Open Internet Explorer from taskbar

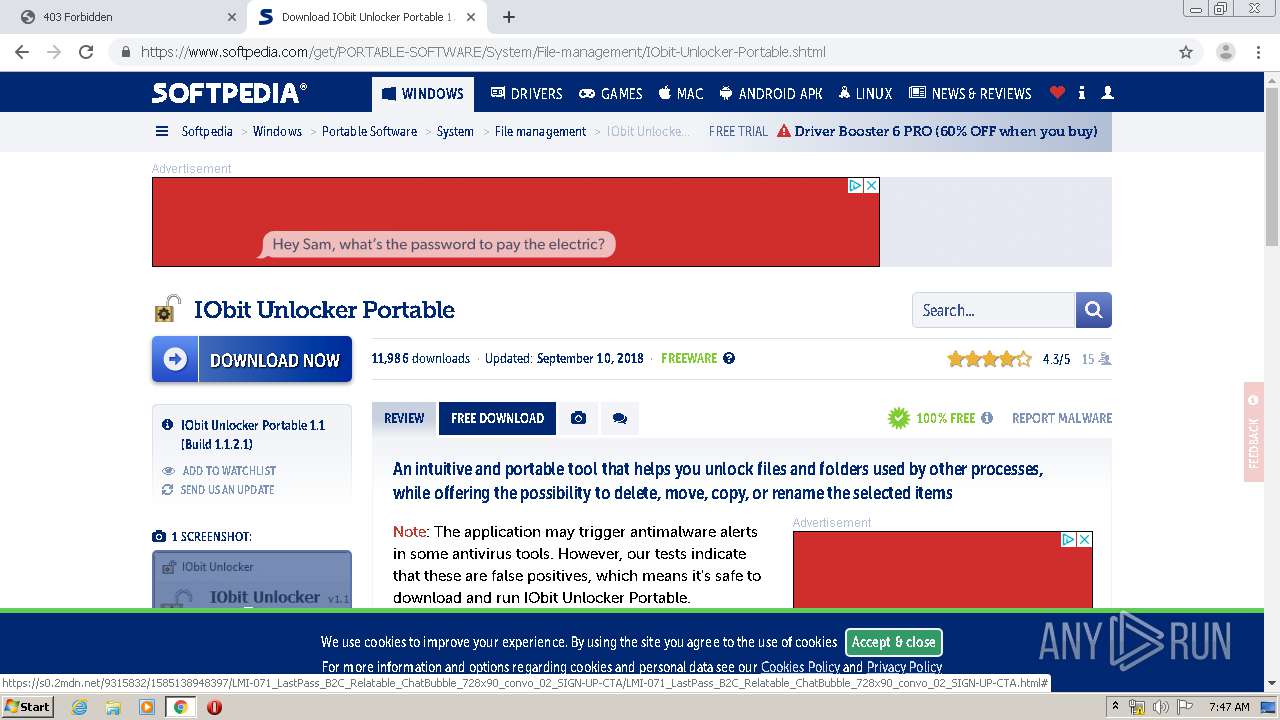coord(79,707)
